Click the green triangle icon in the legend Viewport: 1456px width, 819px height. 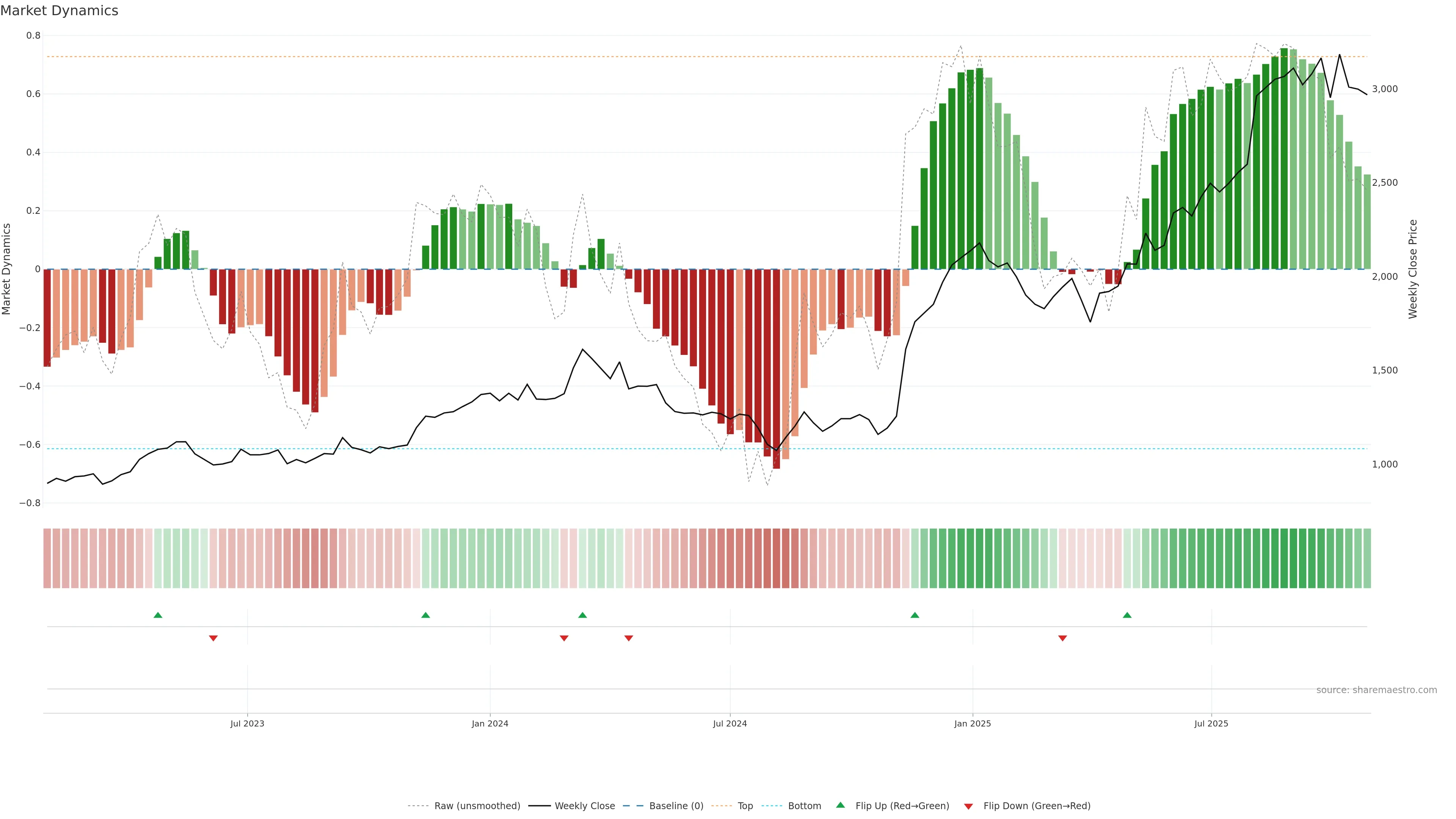[x=841, y=805]
